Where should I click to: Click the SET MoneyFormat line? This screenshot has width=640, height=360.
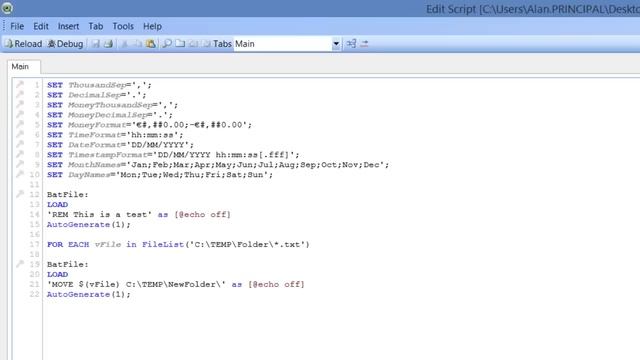coord(149,125)
